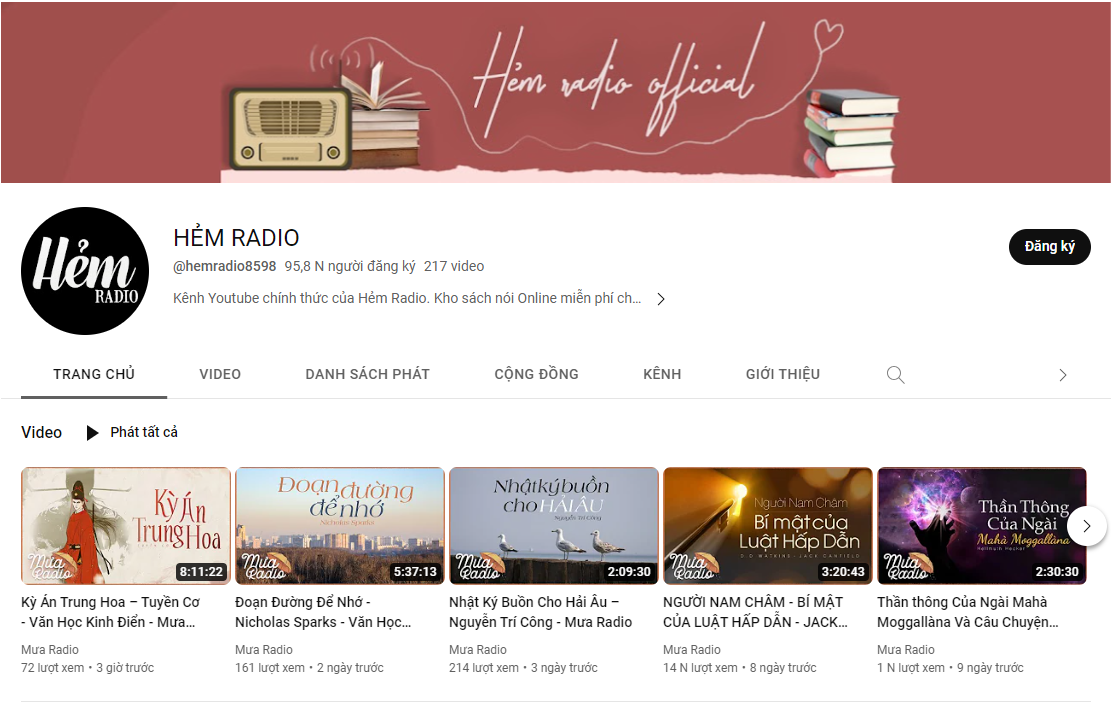The image size is (1112, 714).
Task: Click the 214 lượt xem • 3 ngày trước text
Action: (x=523, y=668)
